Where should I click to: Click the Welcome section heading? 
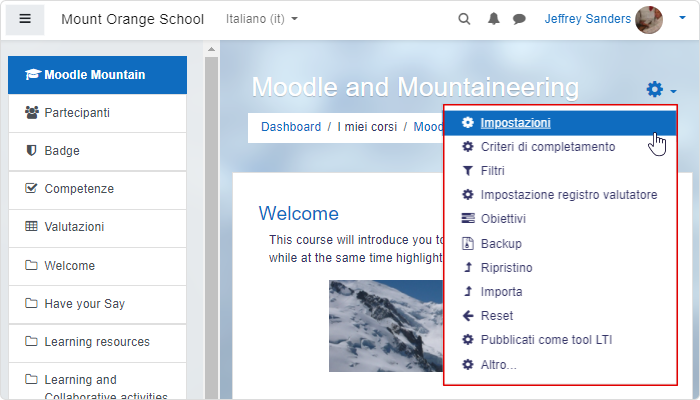(299, 214)
